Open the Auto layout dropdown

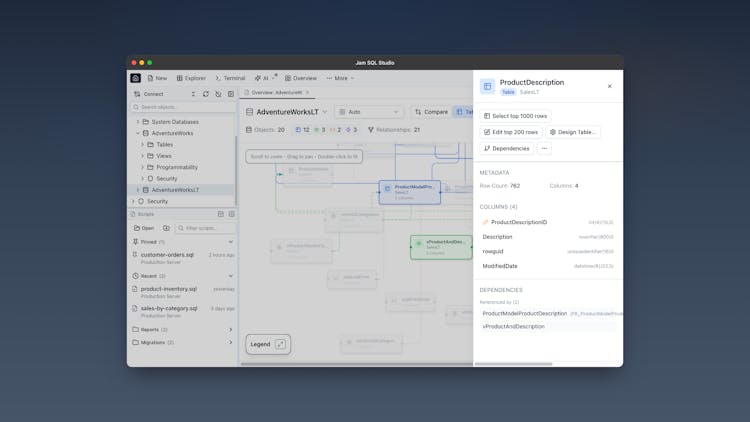click(x=369, y=112)
